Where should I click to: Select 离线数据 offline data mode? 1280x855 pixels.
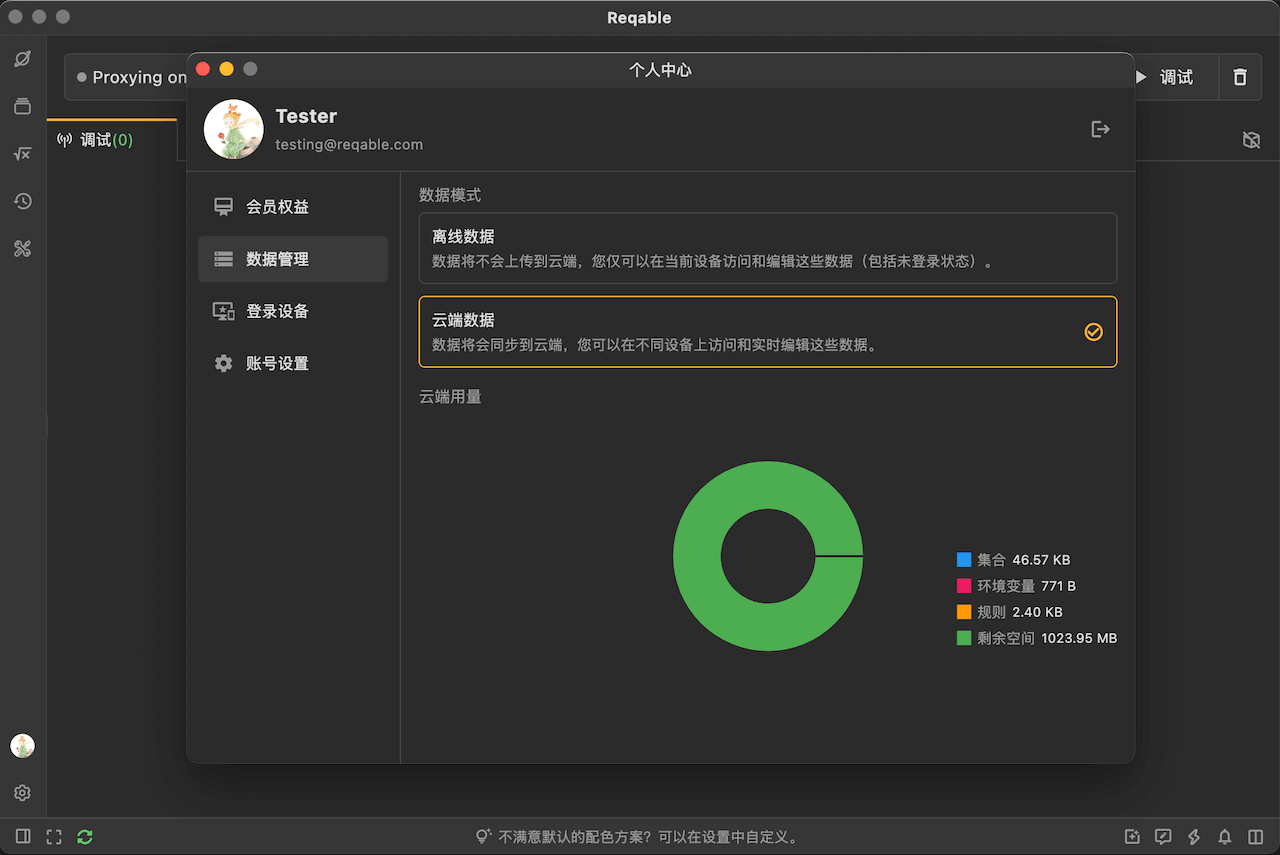[x=767, y=248]
